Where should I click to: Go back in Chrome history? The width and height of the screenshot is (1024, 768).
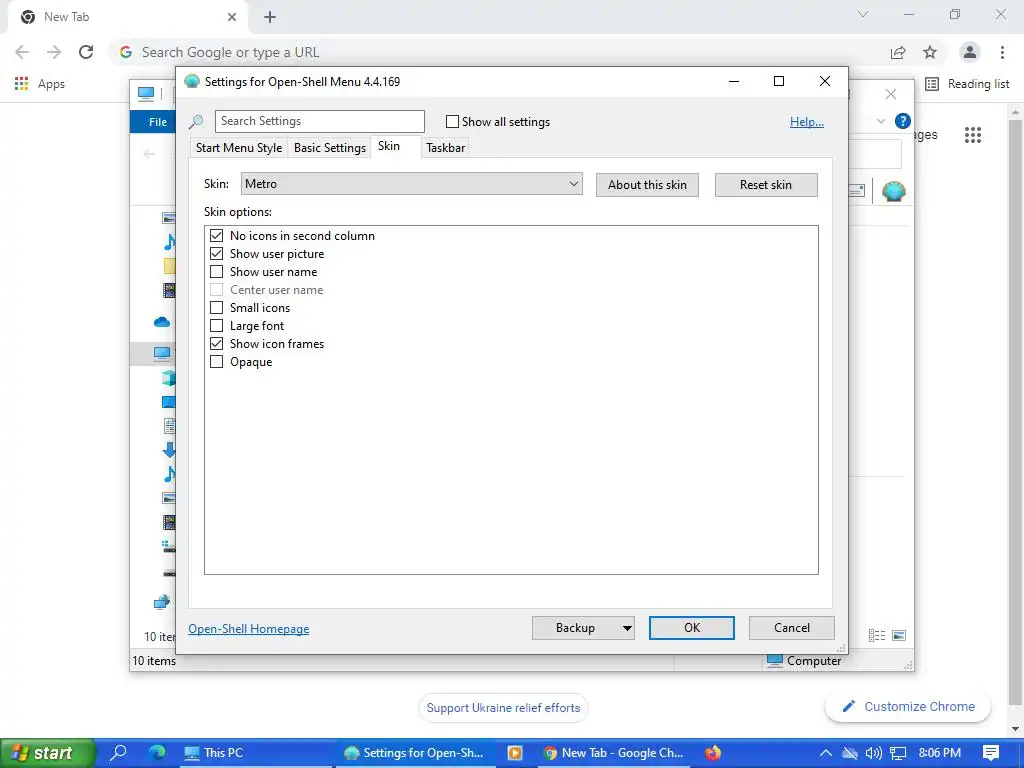[22, 52]
